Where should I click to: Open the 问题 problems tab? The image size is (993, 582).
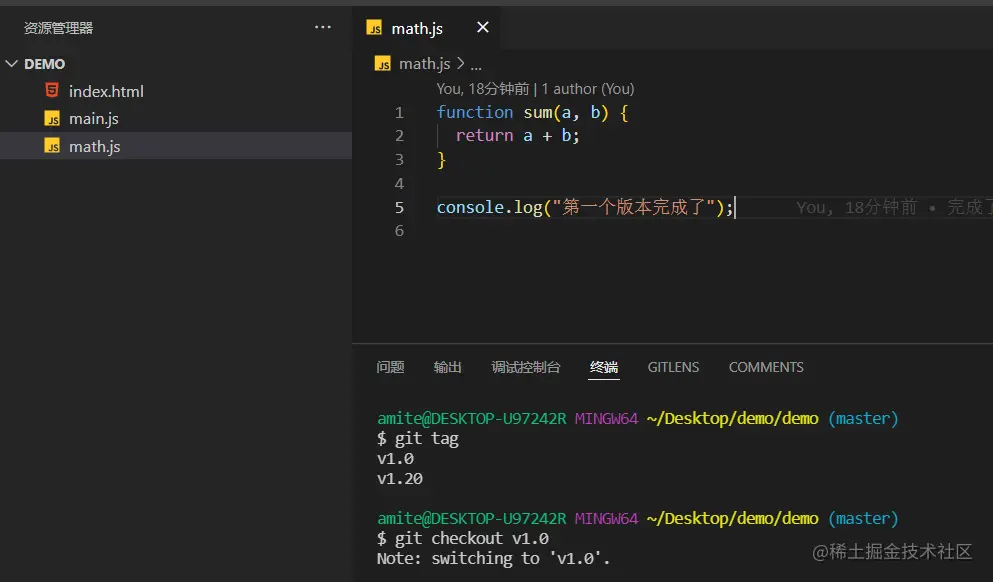pyautogui.click(x=390, y=367)
